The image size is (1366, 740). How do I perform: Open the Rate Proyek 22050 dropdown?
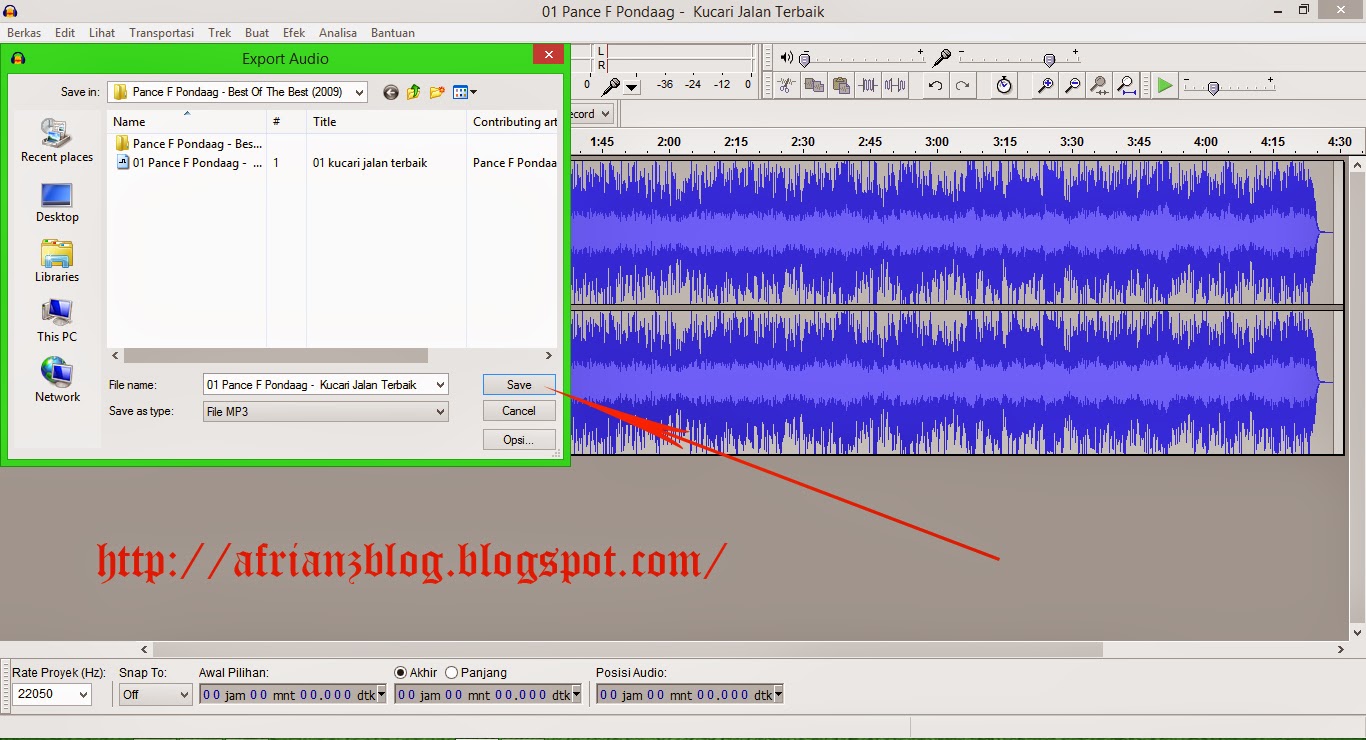pos(82,694)
